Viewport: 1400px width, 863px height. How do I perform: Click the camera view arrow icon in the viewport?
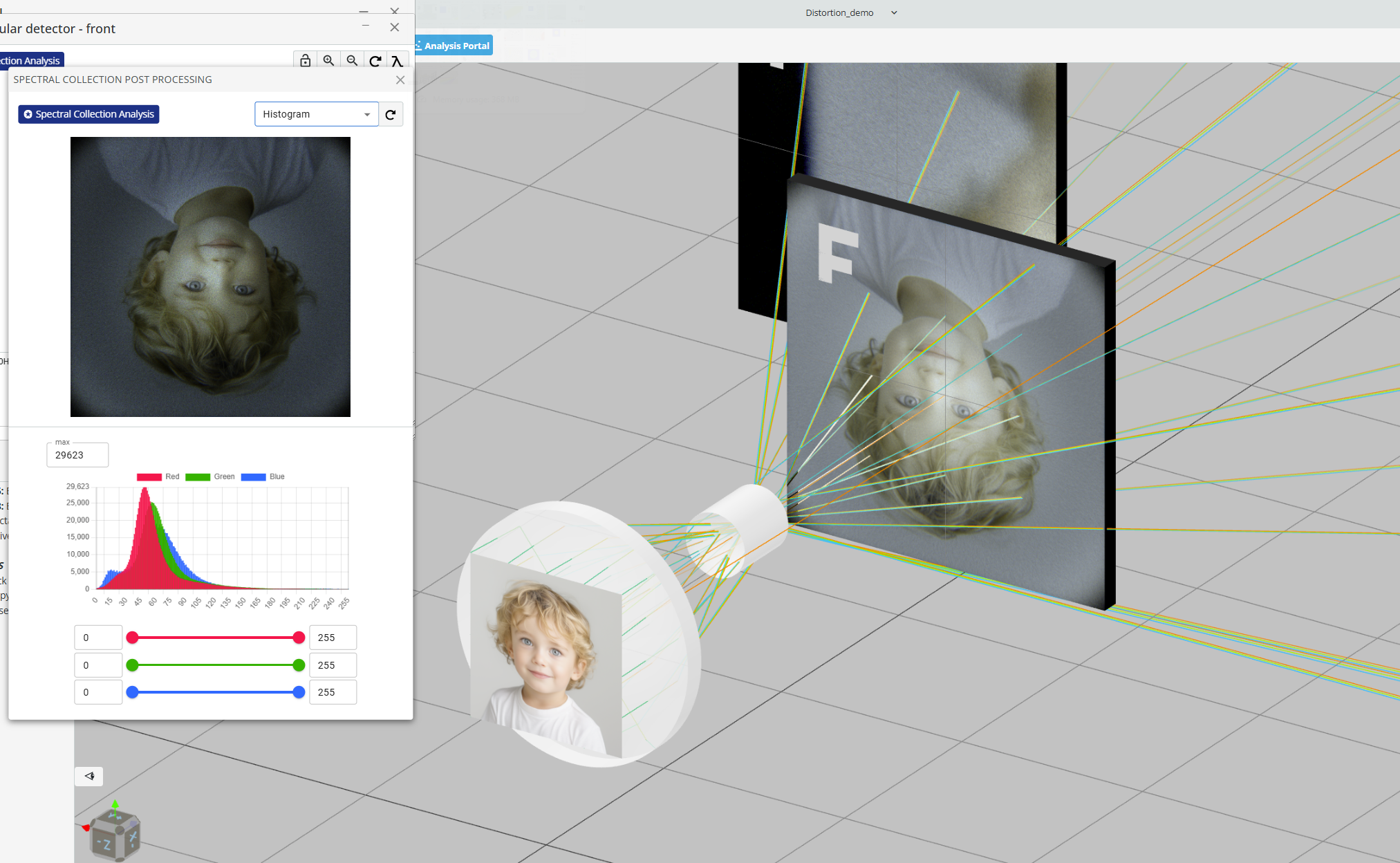[89, 776]
